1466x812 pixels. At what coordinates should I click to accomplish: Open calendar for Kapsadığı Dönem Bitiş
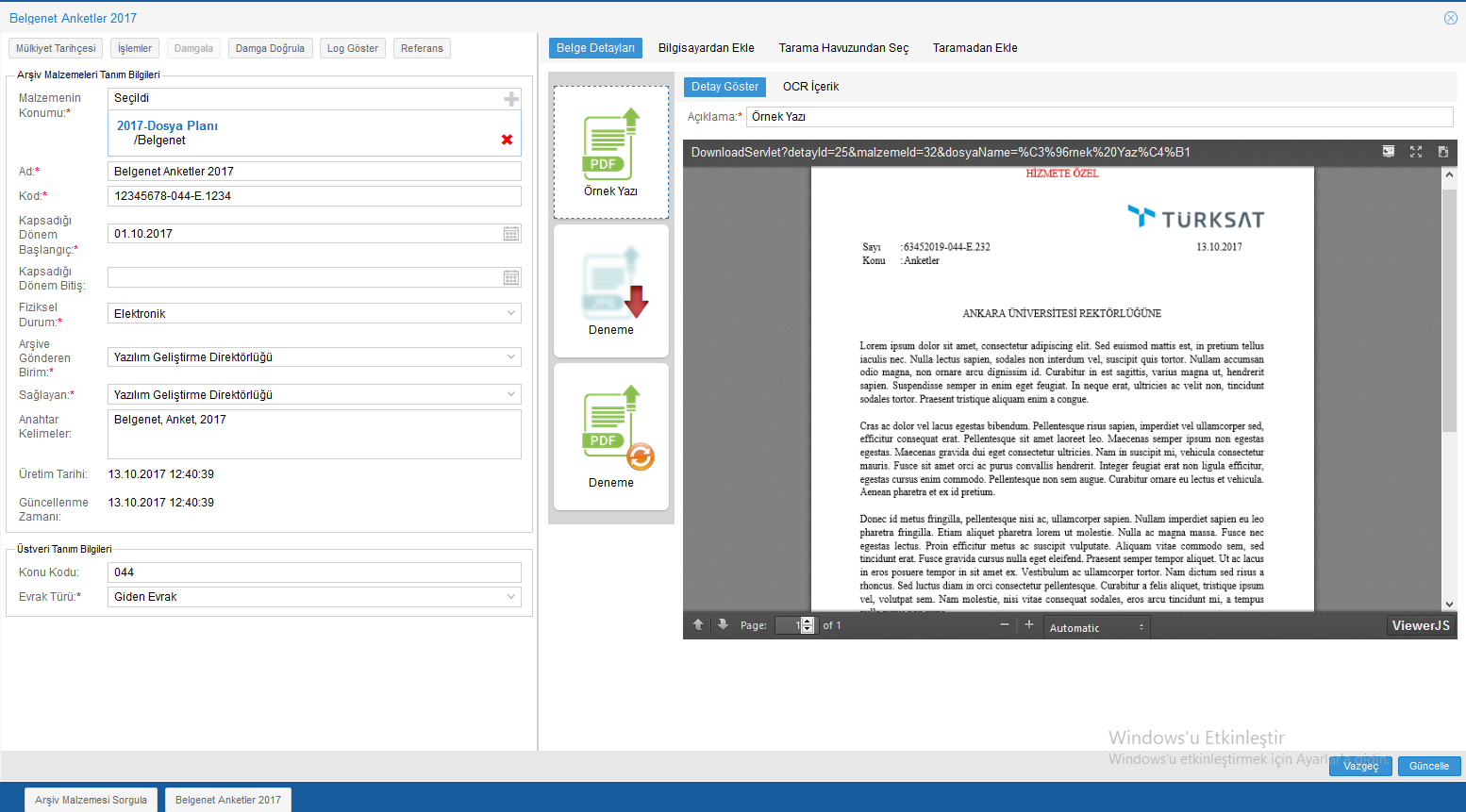pos(511,277)
